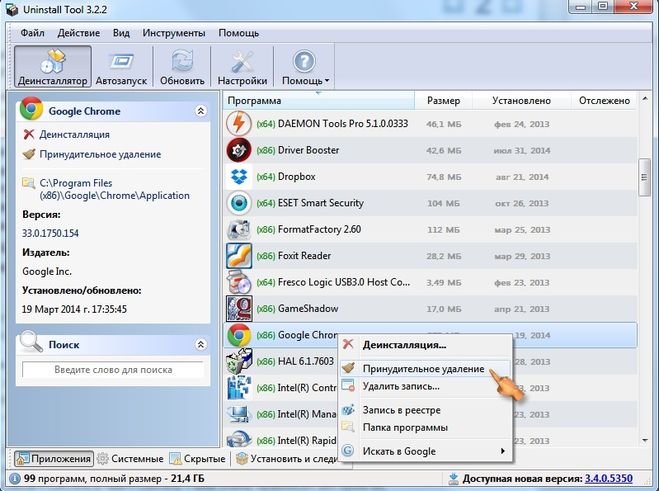
Task: Open the Автозапуск toolbar section
Action: [x=121, y=66]
